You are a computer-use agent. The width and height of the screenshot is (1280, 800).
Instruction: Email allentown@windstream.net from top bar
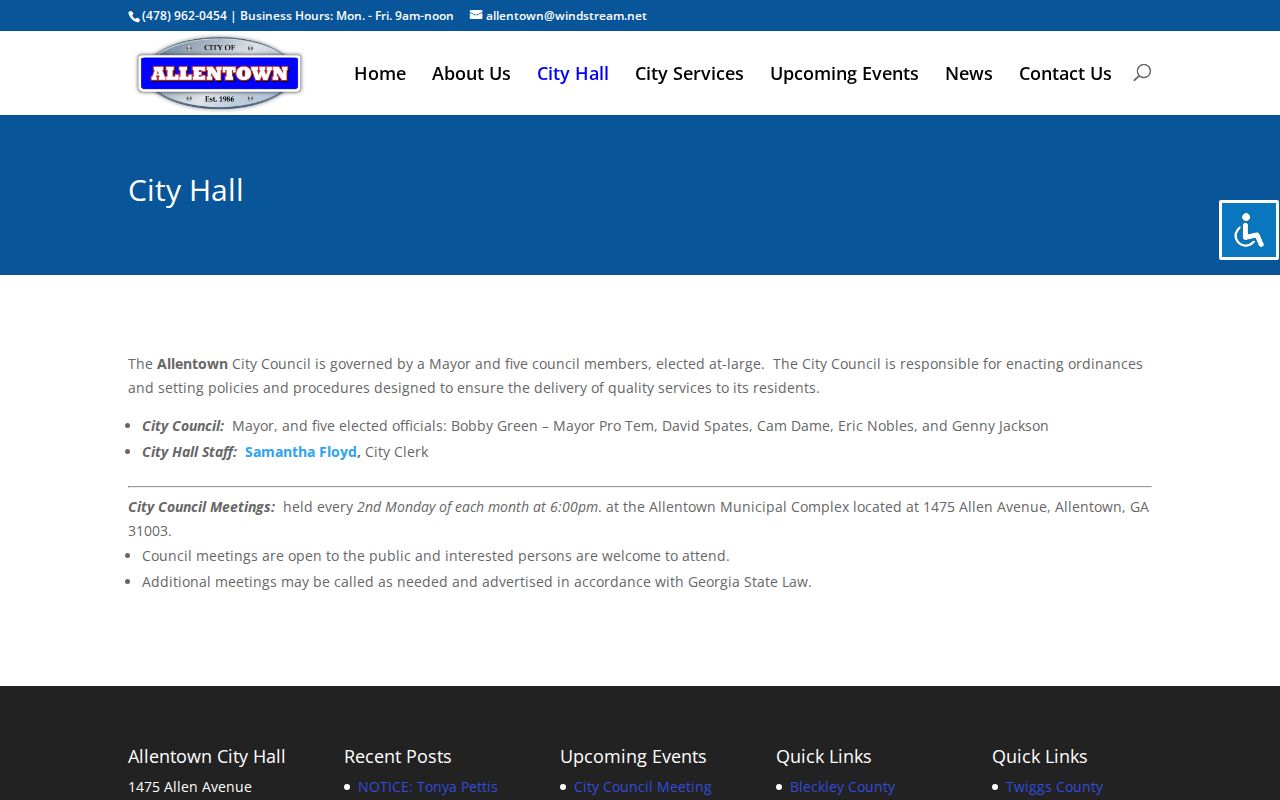[566, 16]
